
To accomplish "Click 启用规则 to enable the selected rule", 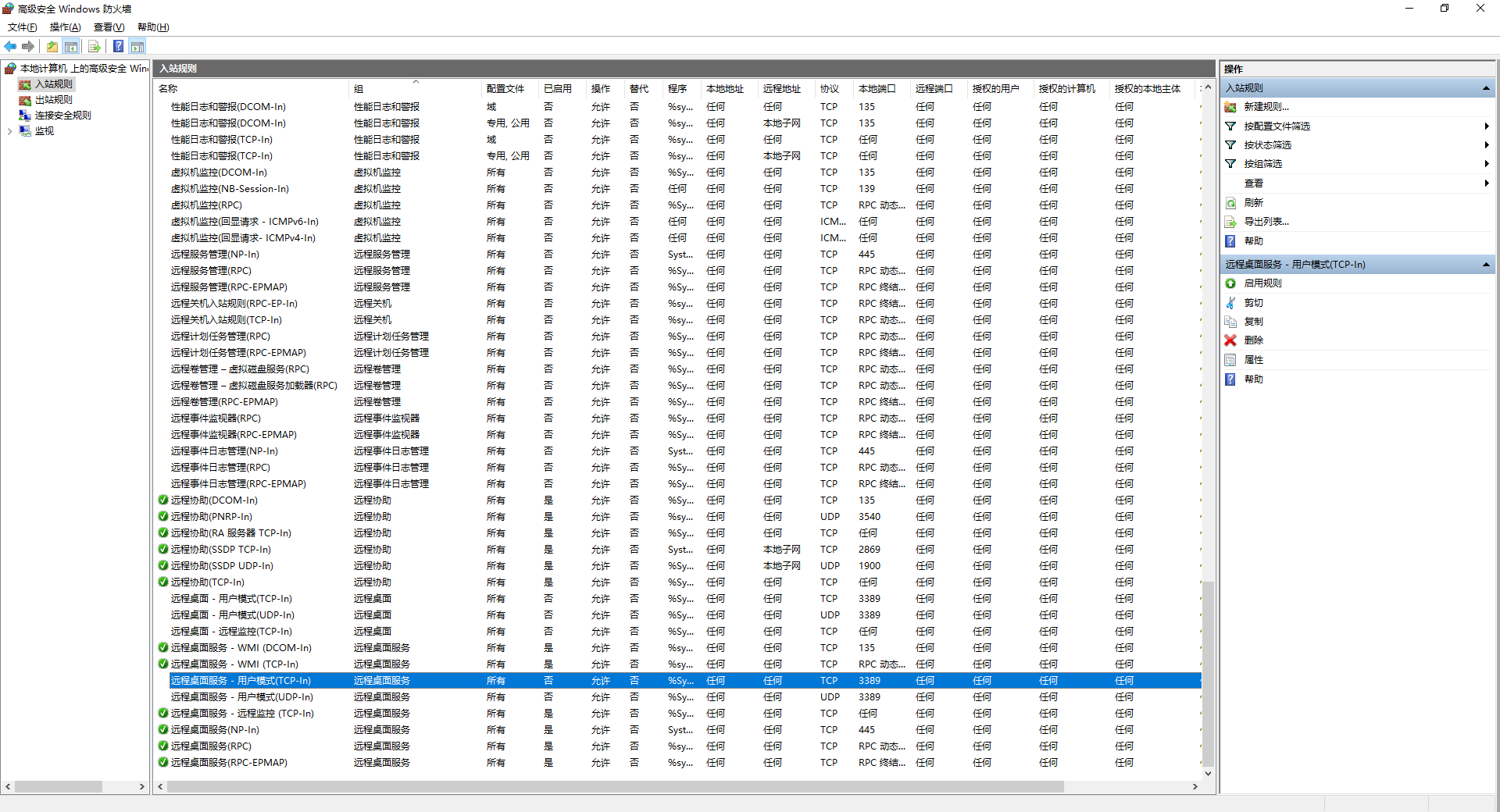I will coord(1259,283).
